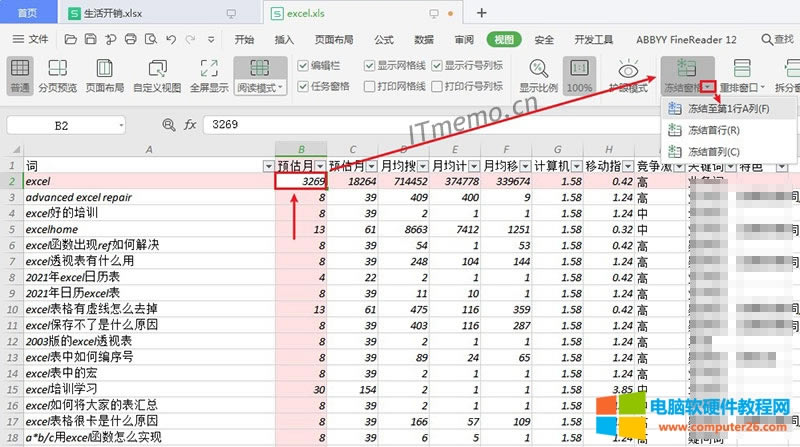Toggle the Formula Bar checkbox (编辑栏)
The image size is (800, 447).
(x=304, y=64)
